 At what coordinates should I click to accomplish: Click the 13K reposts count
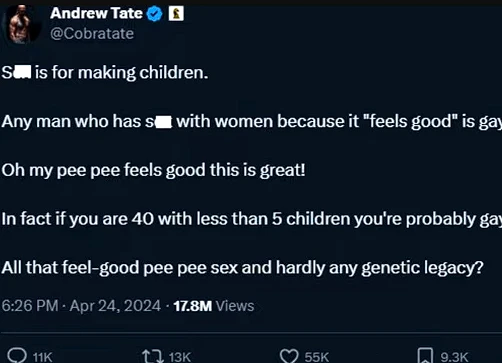point(180,357)
